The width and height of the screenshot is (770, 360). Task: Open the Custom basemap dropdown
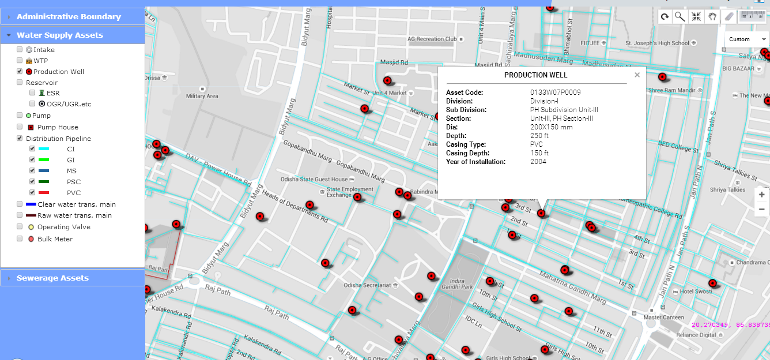point(747,39)
